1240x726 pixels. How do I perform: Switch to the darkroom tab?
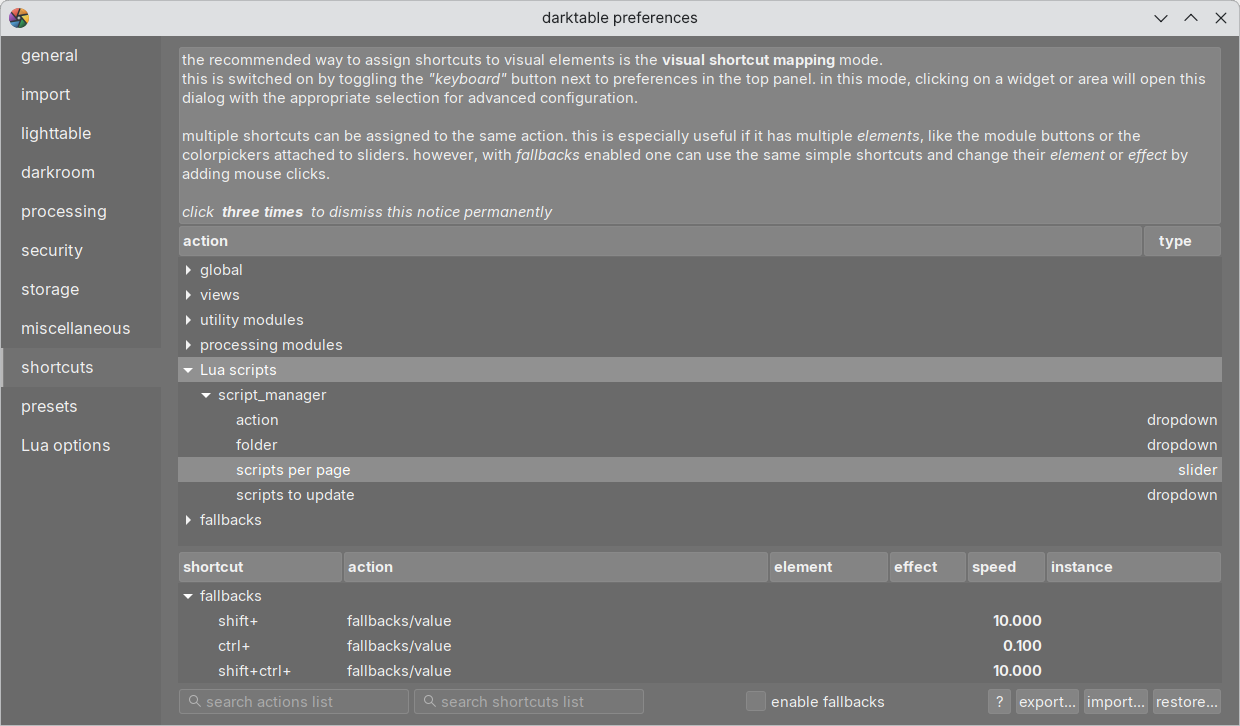pyautogui.click(x=81, y=173)
